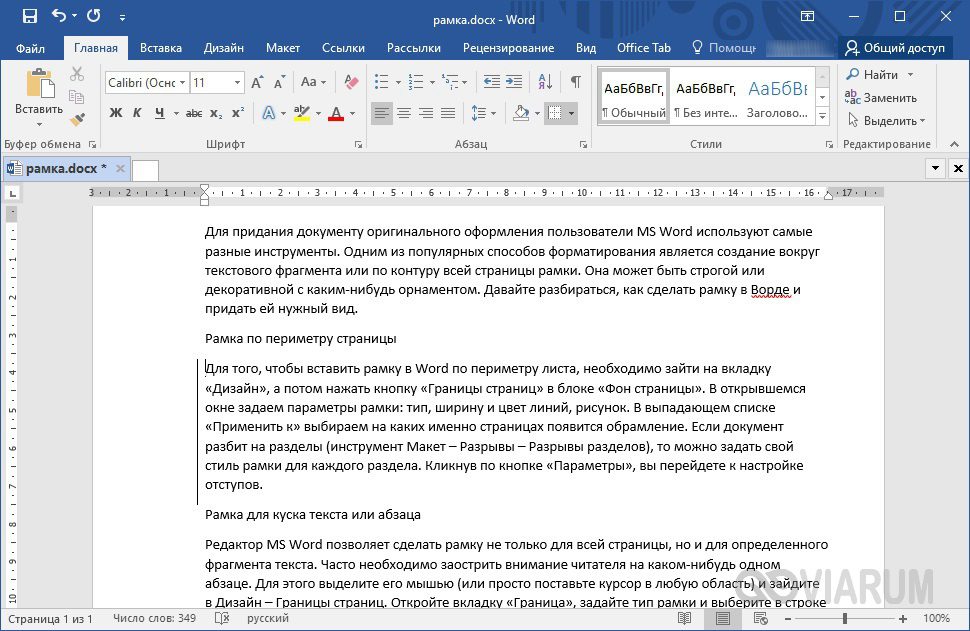Viewport: 970px width, 631px height.
Task: Click the 100% zoom level
Action: [x=937, y=618]
